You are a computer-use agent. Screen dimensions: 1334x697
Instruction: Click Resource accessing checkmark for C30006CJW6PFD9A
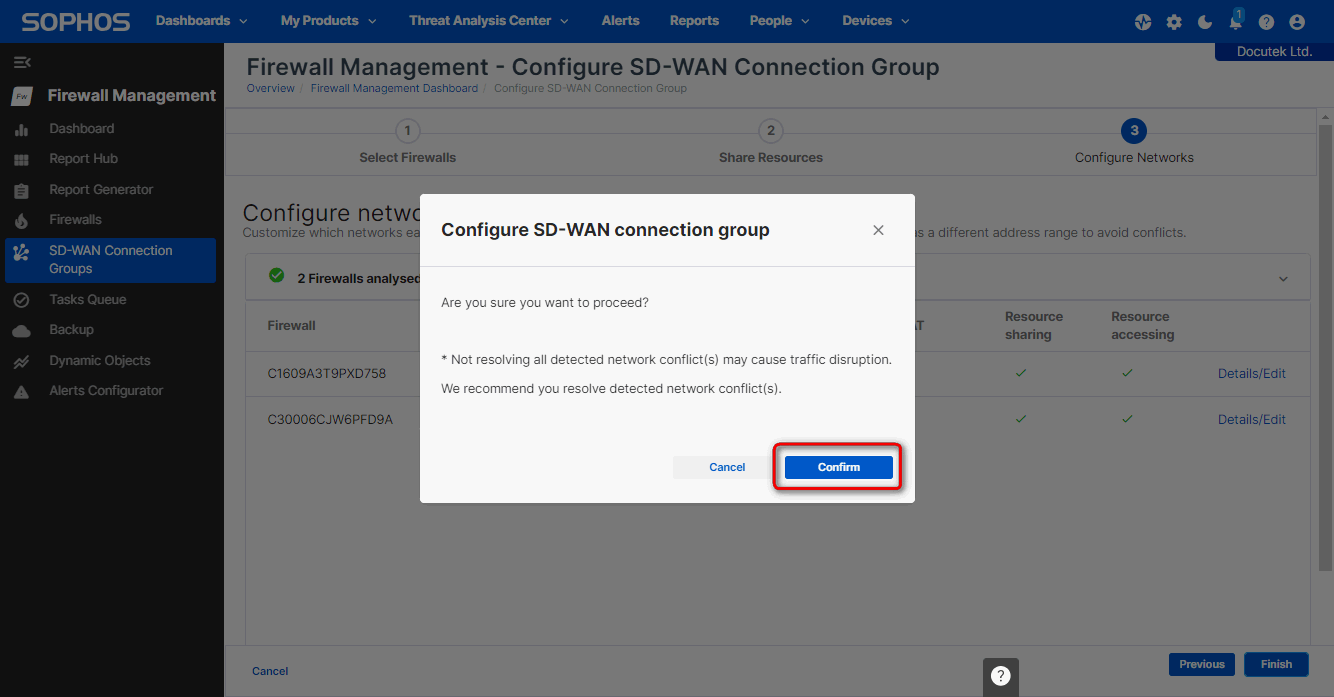tap(1127, 419)
